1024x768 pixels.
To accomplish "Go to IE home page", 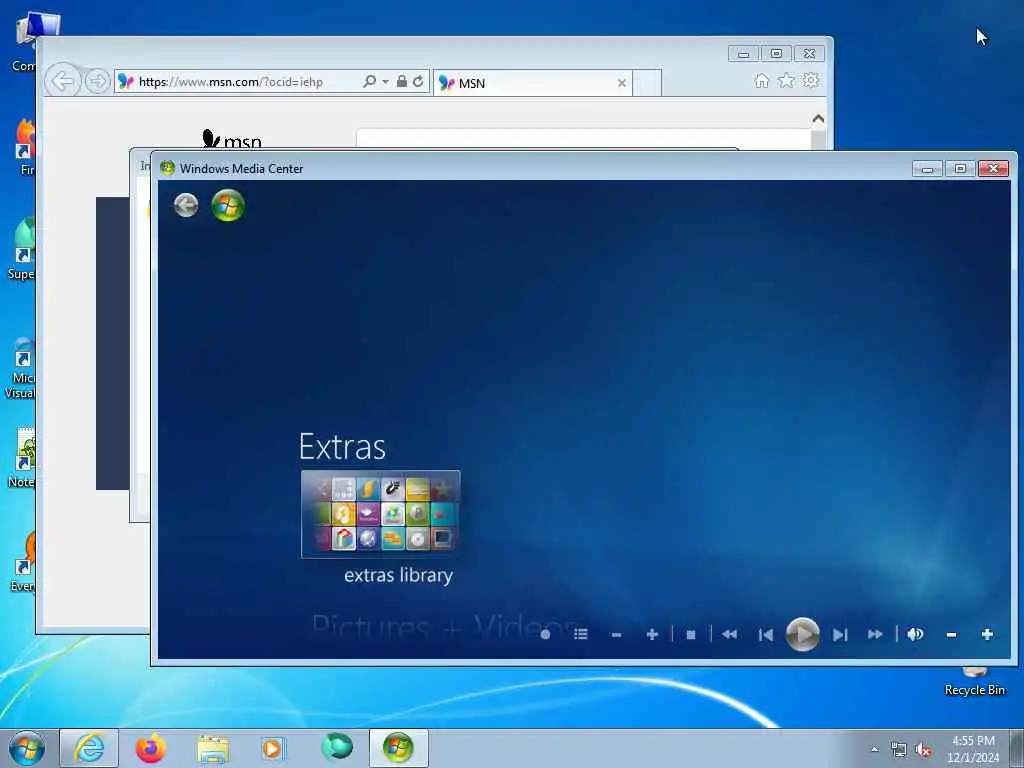I will [x=761, y=80].
